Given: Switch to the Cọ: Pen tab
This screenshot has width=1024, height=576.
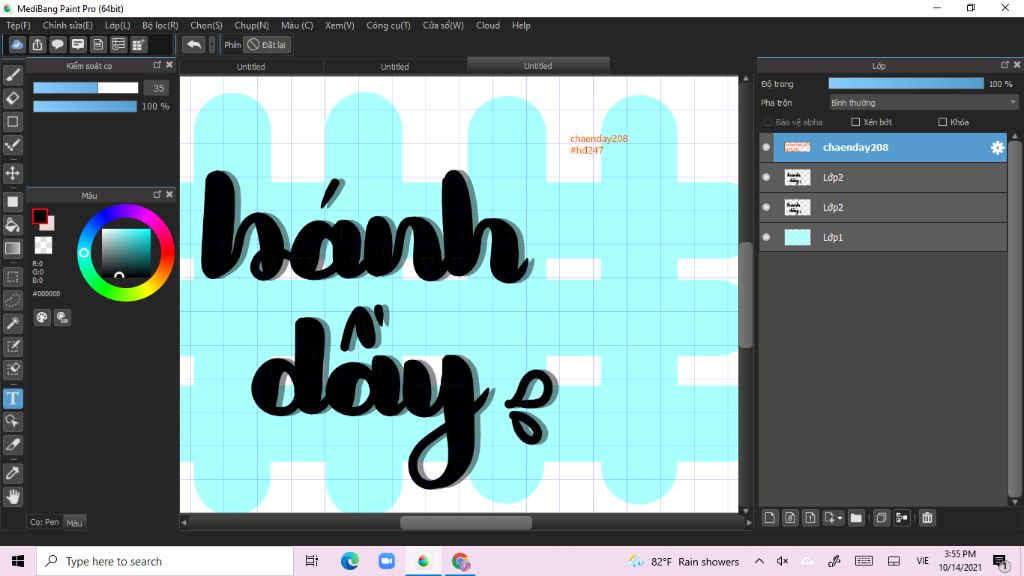Looking at the screenshot, I should tap(44, 522).
